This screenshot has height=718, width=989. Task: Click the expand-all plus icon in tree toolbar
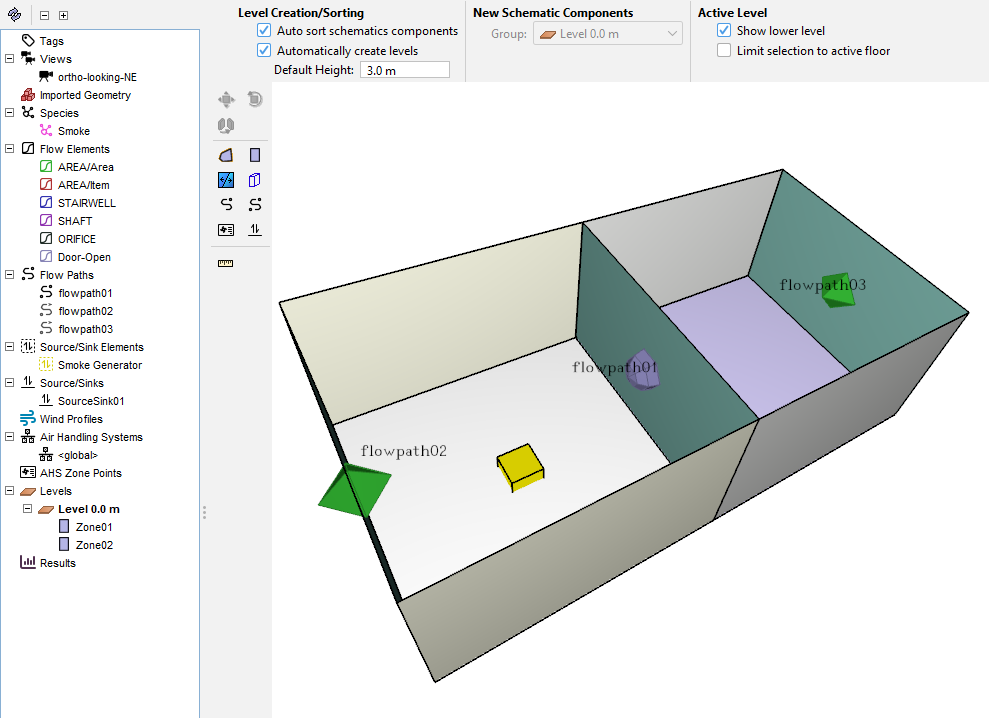click(63, 16)
